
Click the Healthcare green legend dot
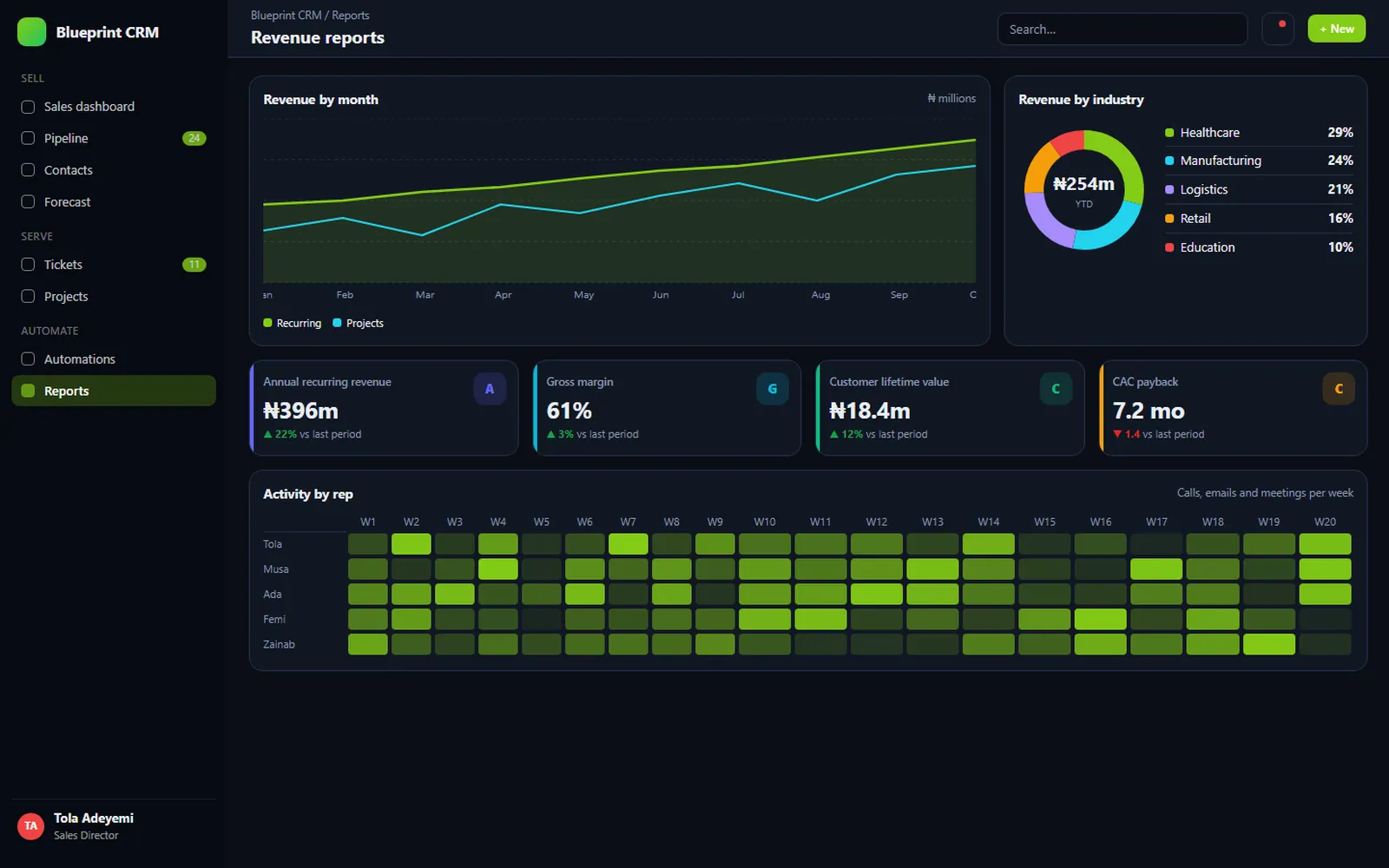click(1169, 133)
